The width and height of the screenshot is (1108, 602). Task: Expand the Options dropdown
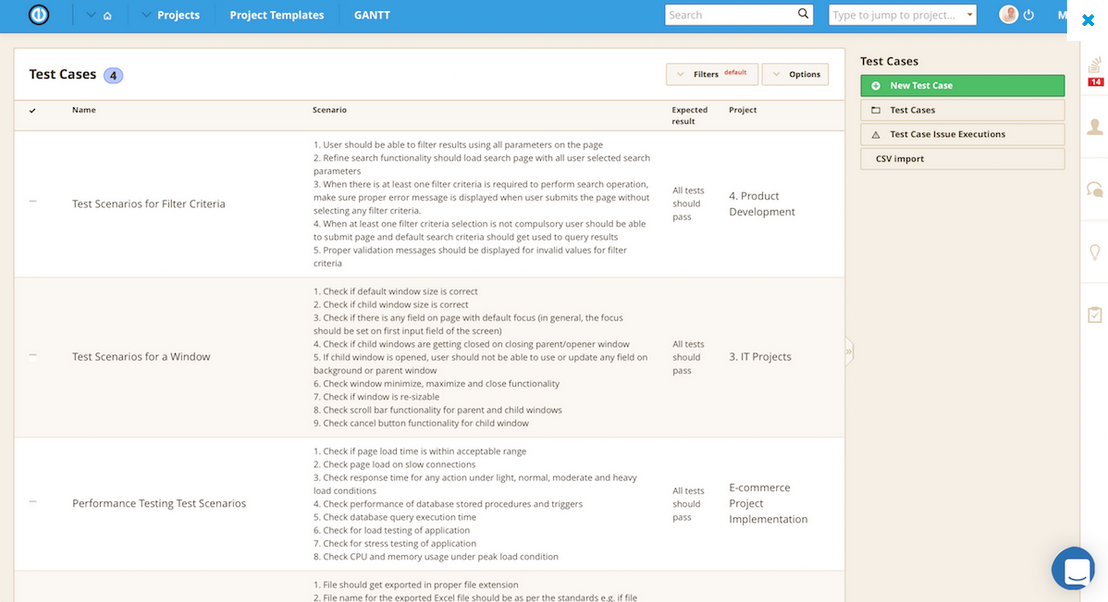tap(795, 74)
